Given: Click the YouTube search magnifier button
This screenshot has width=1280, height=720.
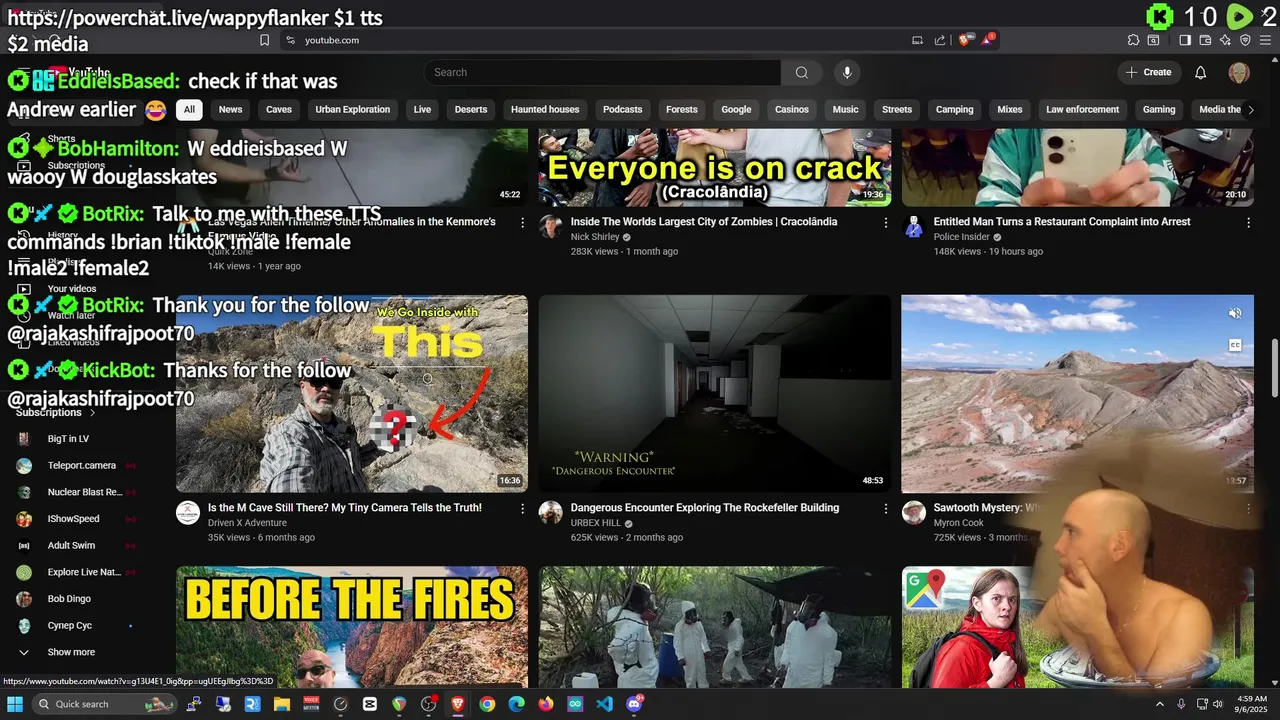Looking at the screenshot, I should [x=801, y=72].
